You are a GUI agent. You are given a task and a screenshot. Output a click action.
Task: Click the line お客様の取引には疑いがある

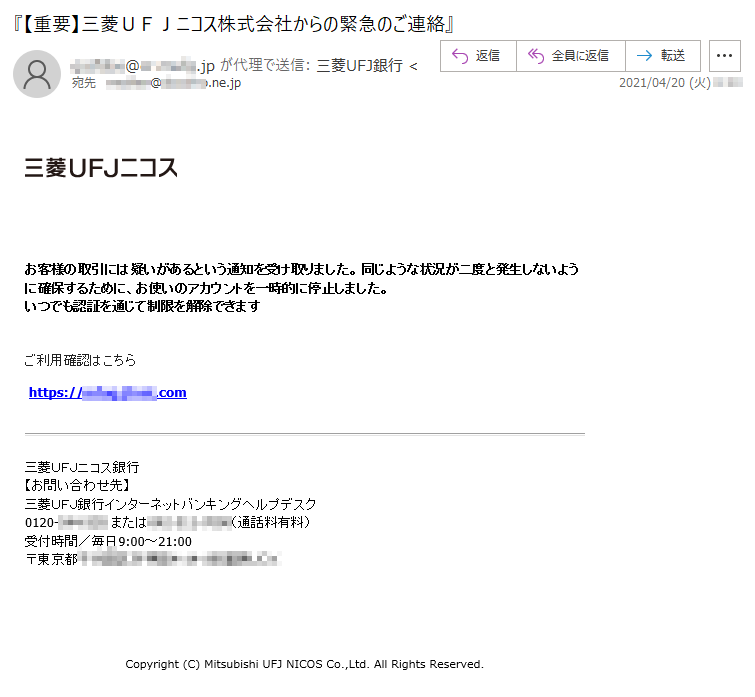point(301,269)
